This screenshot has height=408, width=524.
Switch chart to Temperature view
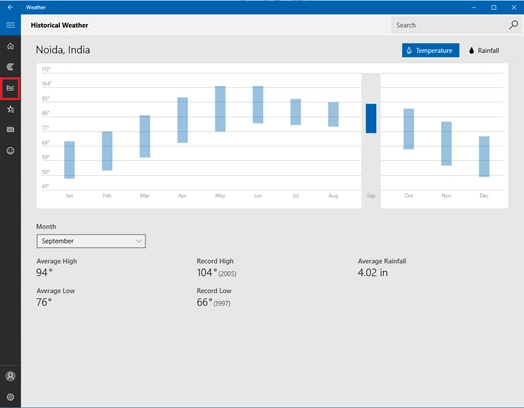coord(430,50)
